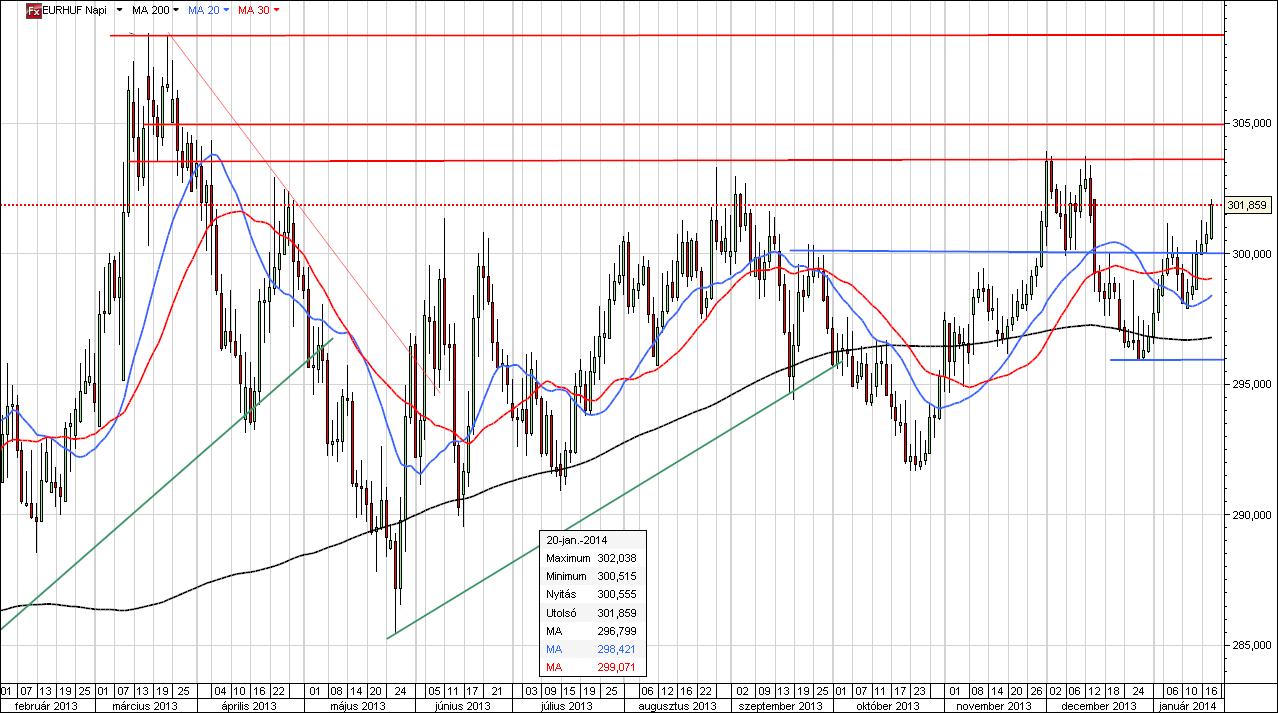Click the red MA 299,071 value
This screenshot has height=713, width=1278.
click(x=618, y=667)
